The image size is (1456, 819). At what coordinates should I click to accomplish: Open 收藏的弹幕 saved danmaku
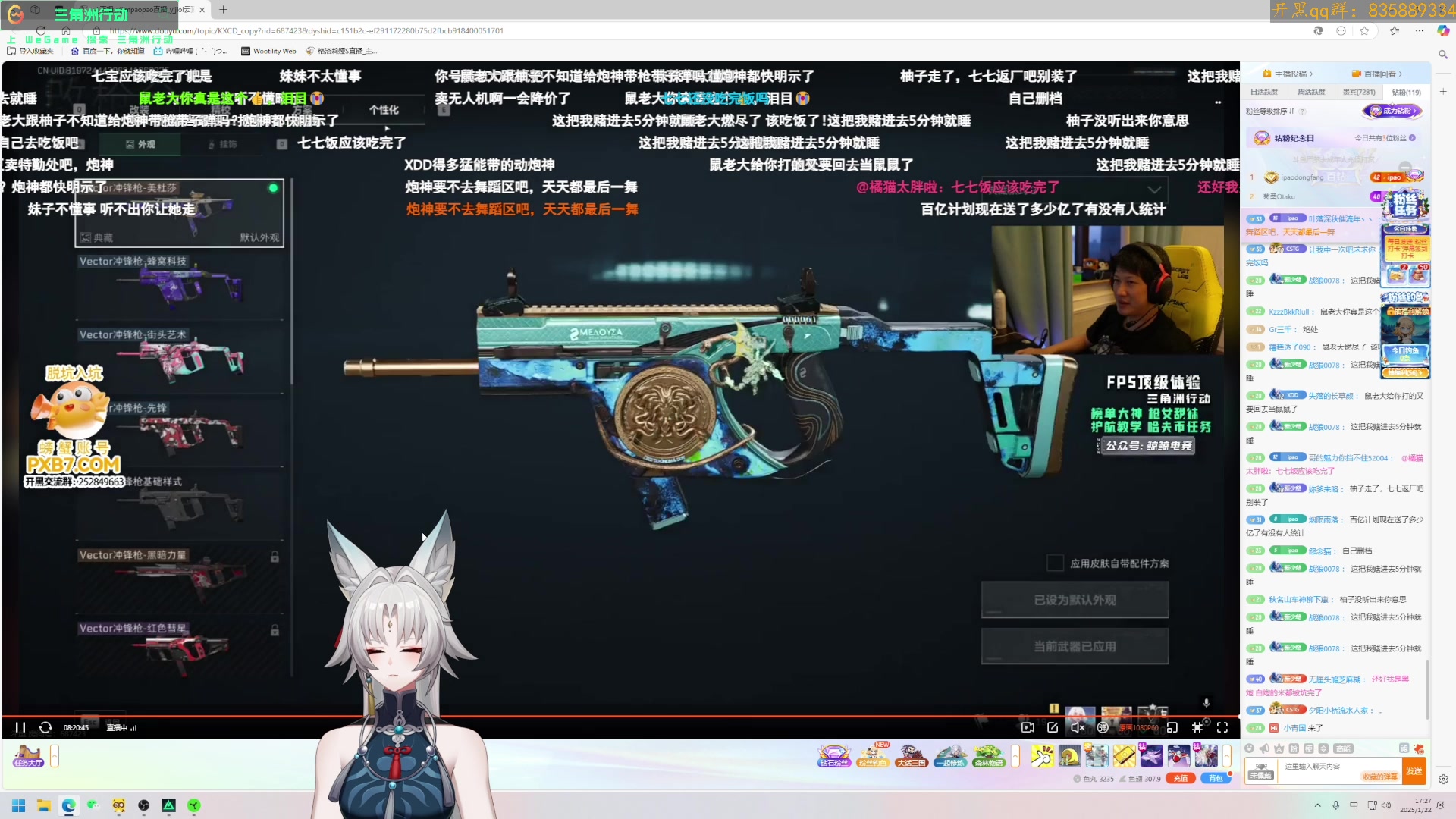tap(1380, 777)
